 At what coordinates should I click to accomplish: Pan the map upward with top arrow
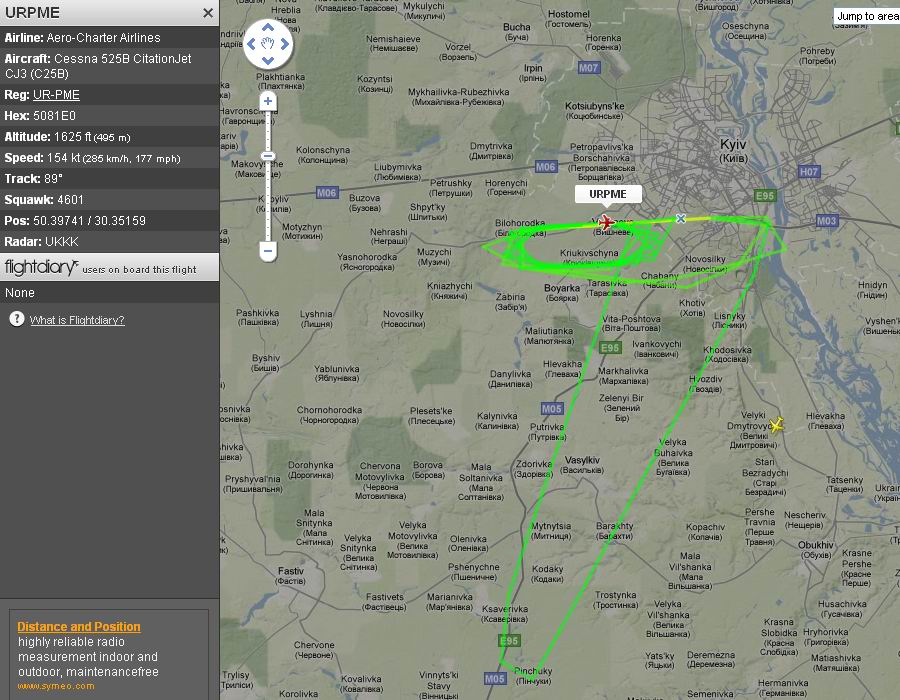[x=268, y=28]
